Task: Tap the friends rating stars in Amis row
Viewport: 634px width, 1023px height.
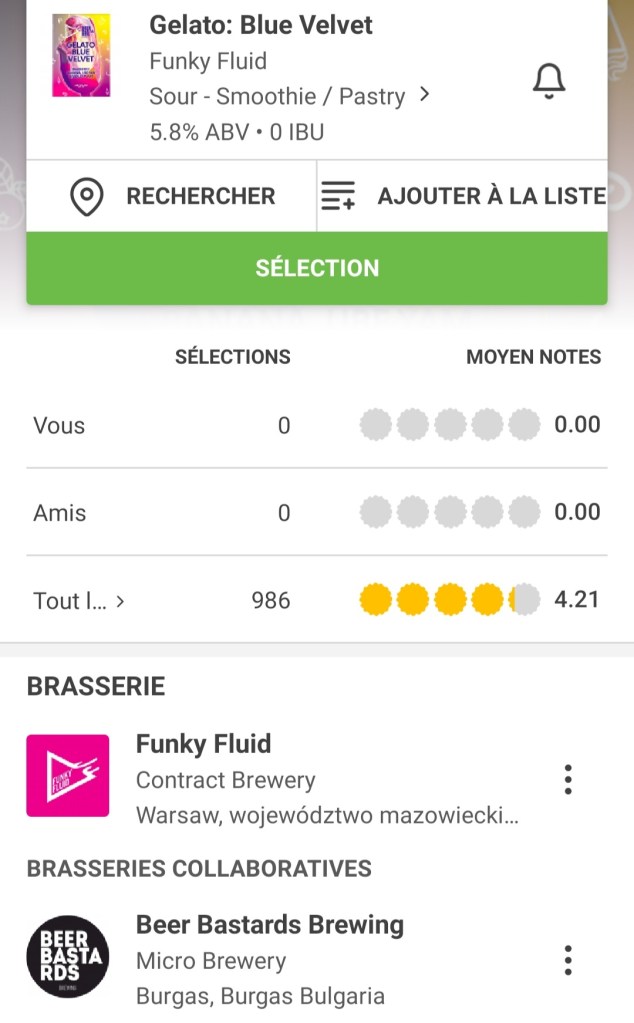Action: point(449,513)
